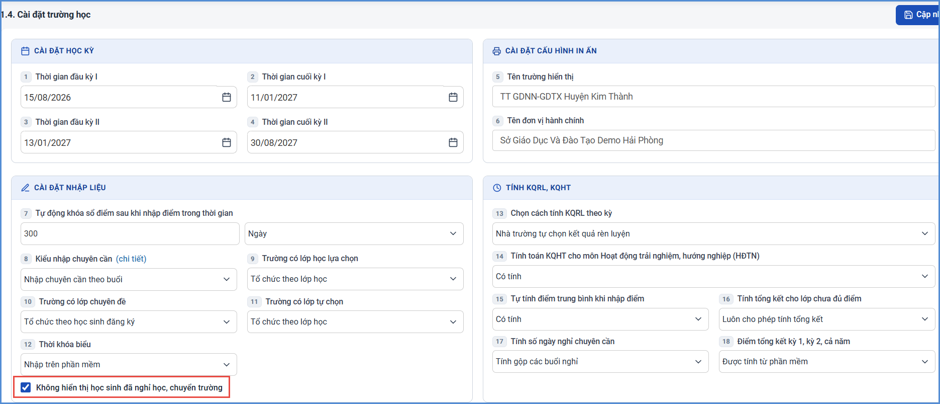Open Trường có lớp học lựa chọn dropdown
This screenshot has height=404, width=940.
(355, 279)
